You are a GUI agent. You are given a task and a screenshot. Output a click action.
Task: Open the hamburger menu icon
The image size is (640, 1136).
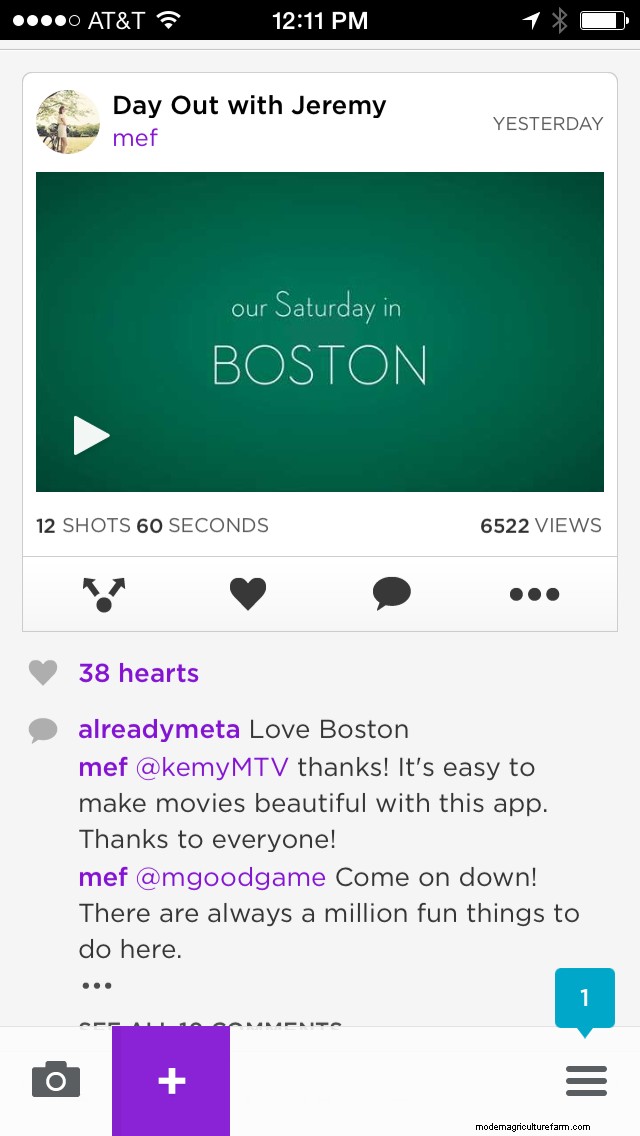tap(586, 1081)
